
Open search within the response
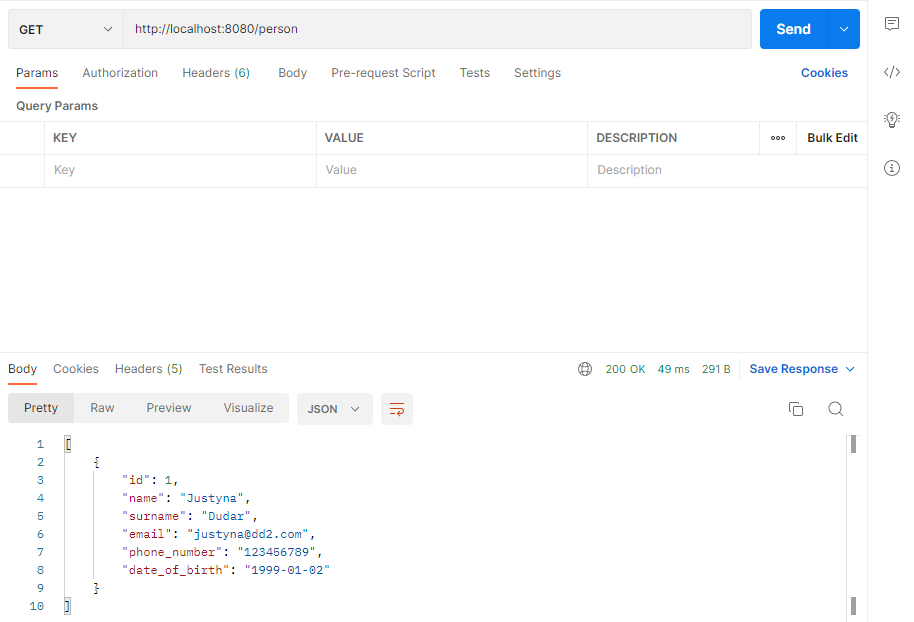coord(836,409)
